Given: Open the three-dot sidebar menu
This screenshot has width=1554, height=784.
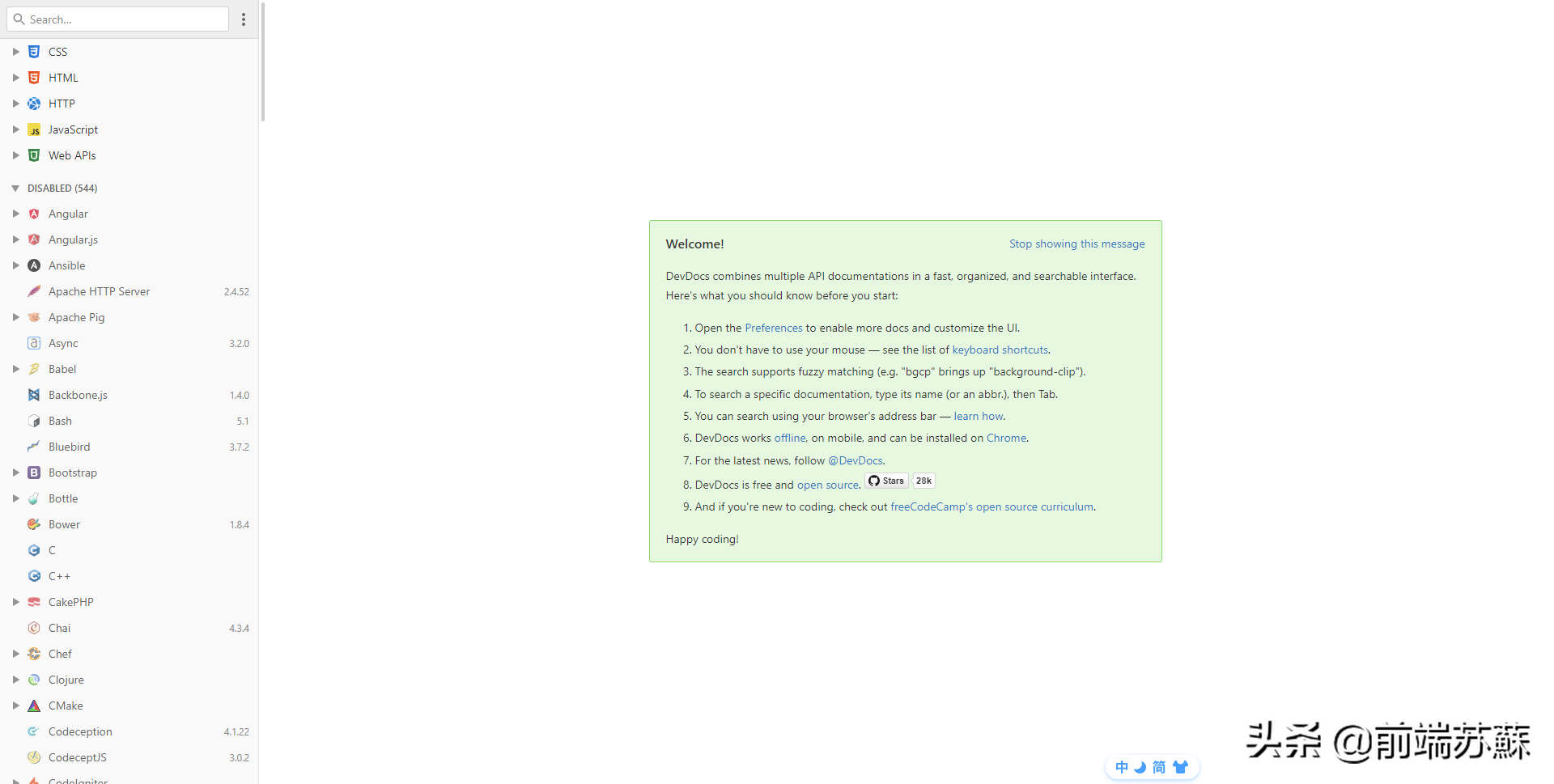Looking at the screenshot, I should click(x=244, y=19).
